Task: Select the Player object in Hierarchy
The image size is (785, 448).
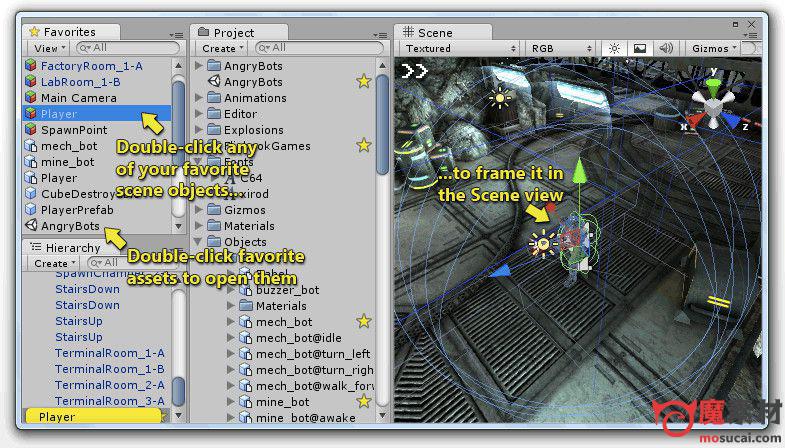Action: [x=94, y=416]
